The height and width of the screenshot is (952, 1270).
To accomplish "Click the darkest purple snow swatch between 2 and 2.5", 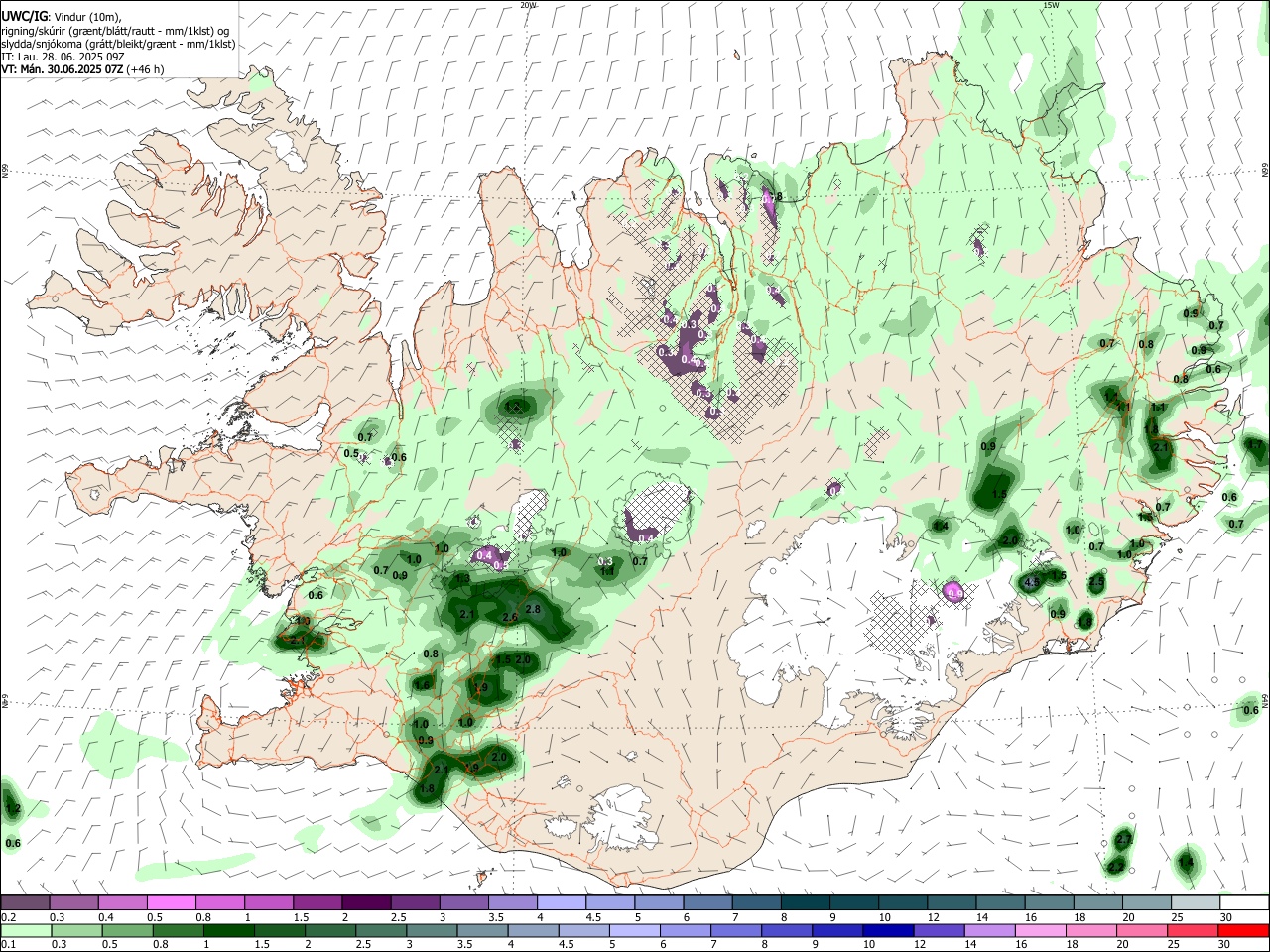I will (x=365, y=902).
